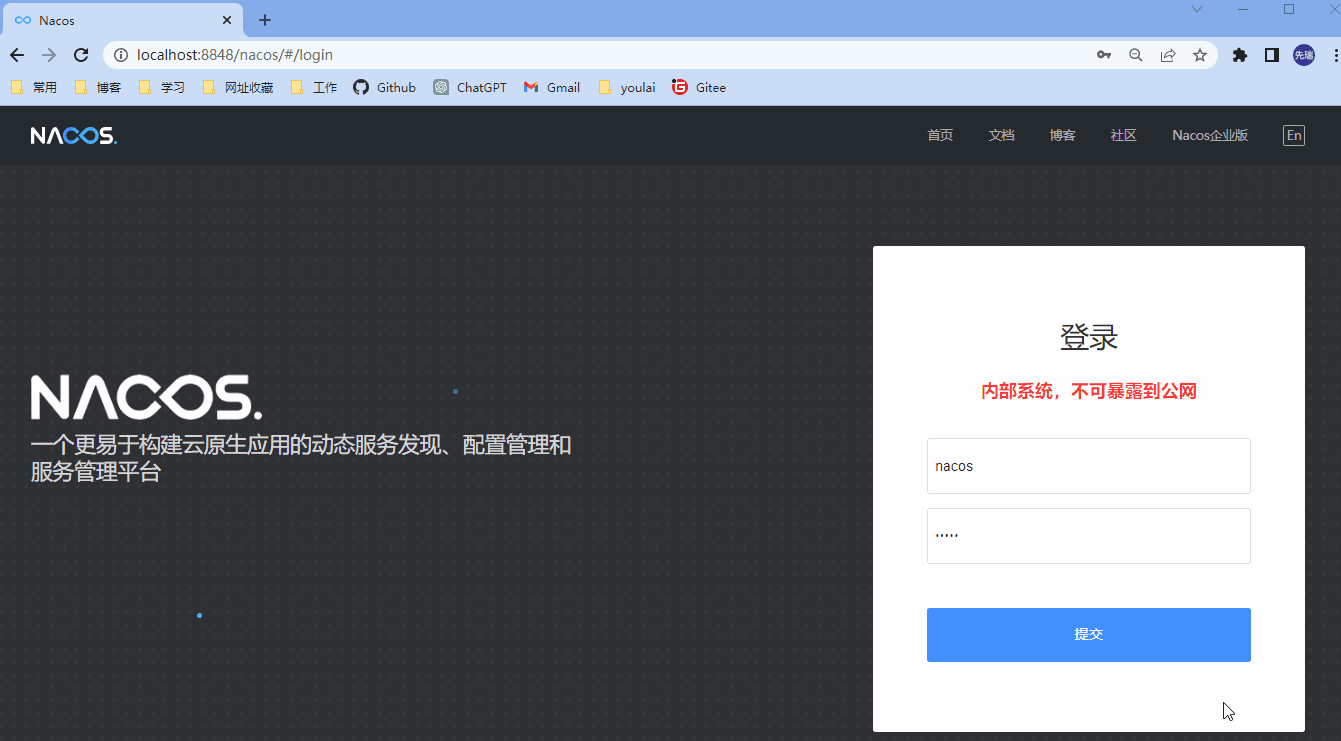Bookmark this page with the star icon
Image resolution: width=1341 pixels, height=741 pixels.
(x=1199, y=55)
